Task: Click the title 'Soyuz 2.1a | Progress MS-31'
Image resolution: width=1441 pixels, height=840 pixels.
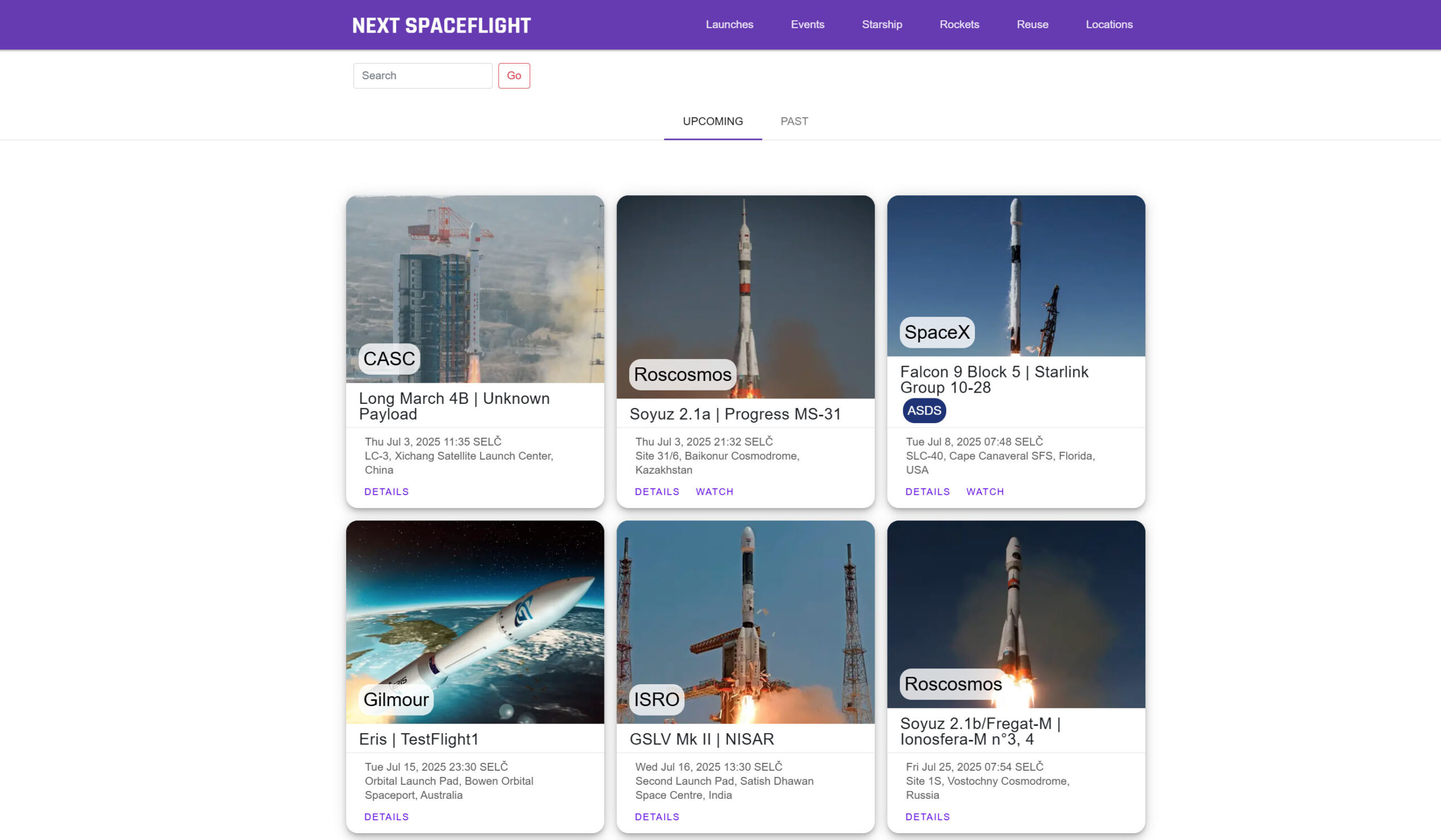Action: coord(735,414)
